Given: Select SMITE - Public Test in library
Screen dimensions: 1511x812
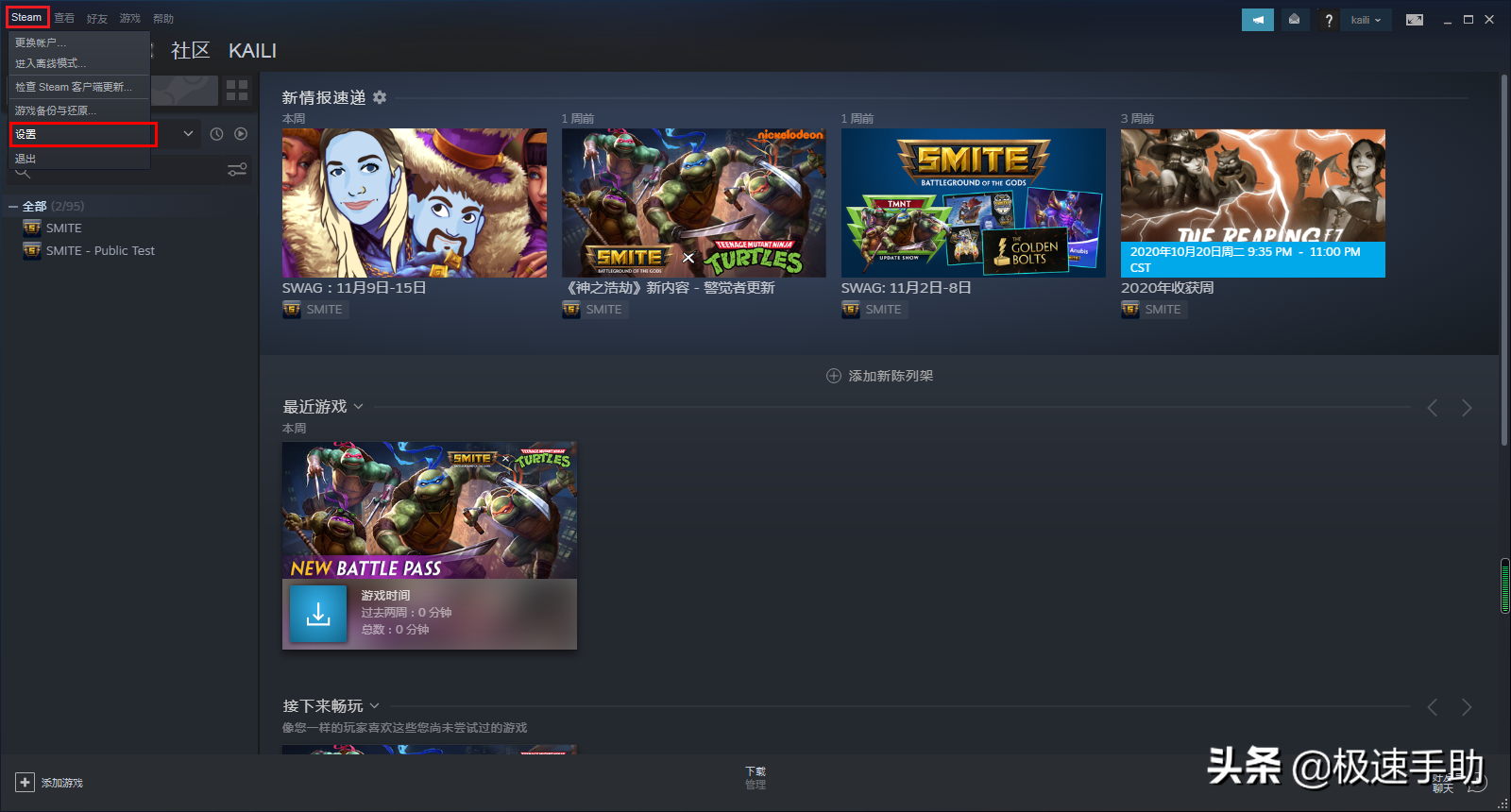Looking at the screenshot, I should 100,251.
